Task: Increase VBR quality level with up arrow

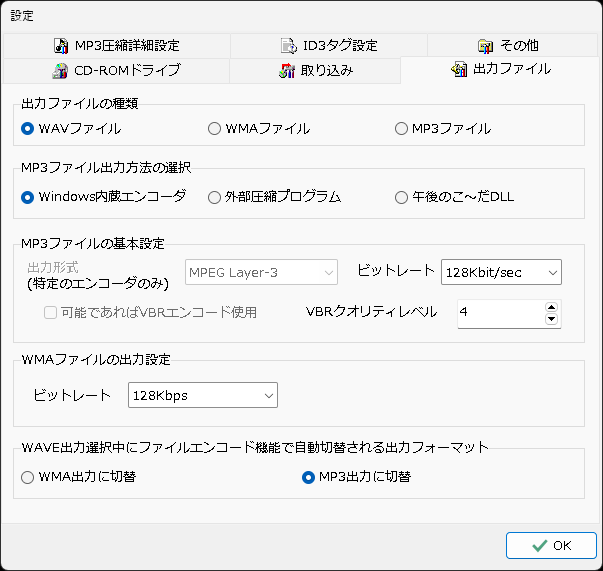Action: click(x=551, y=307)
